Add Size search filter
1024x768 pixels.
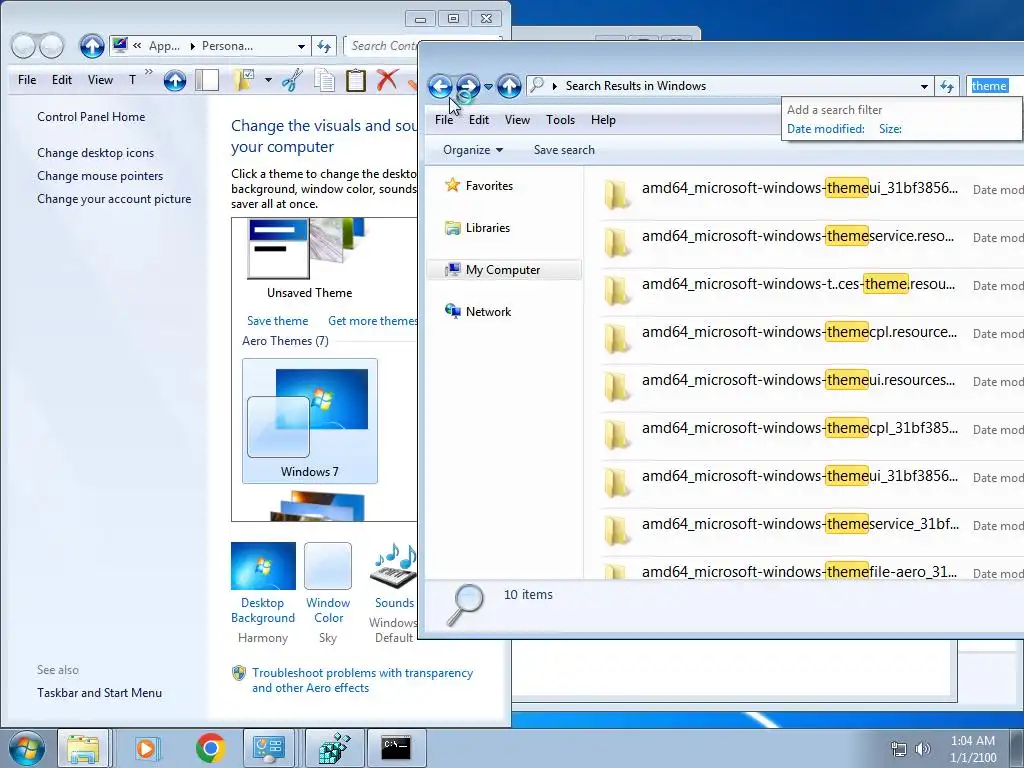click(x=890, y=129)
